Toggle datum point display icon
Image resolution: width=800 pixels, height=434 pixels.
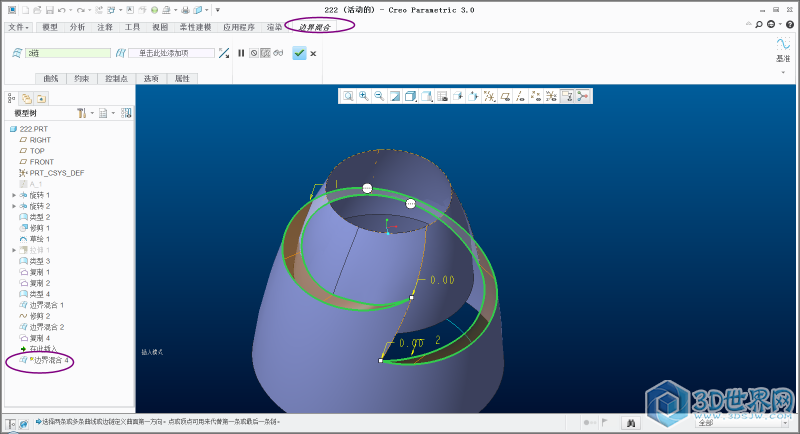pos(536,96)
